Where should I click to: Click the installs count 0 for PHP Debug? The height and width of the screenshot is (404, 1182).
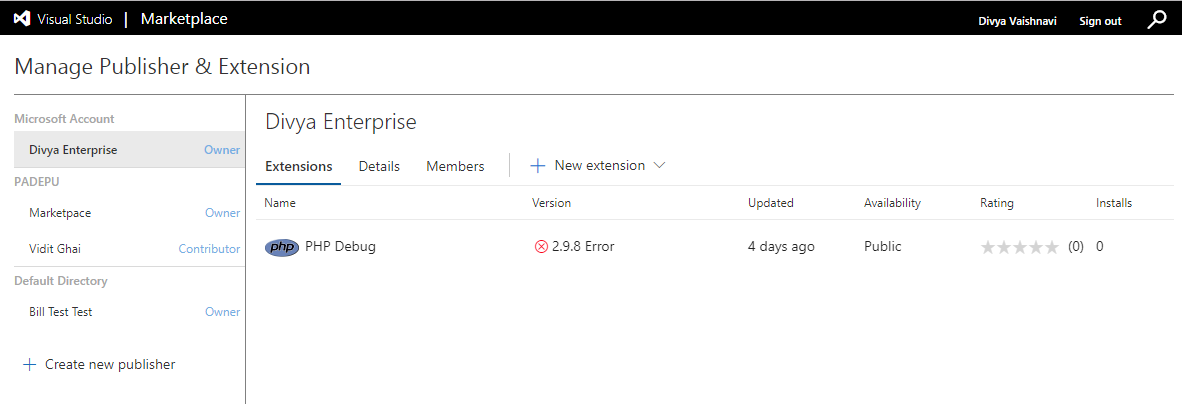(x=1100, y=246)
